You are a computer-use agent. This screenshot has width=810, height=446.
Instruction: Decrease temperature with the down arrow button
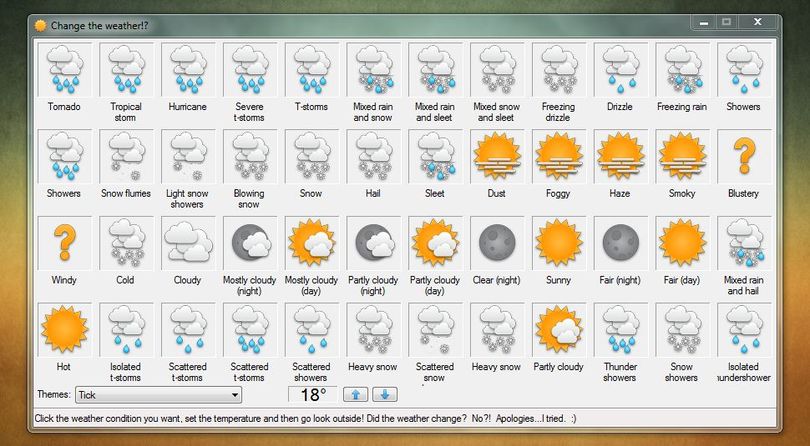pyautogui.click(x=385, y=395)
